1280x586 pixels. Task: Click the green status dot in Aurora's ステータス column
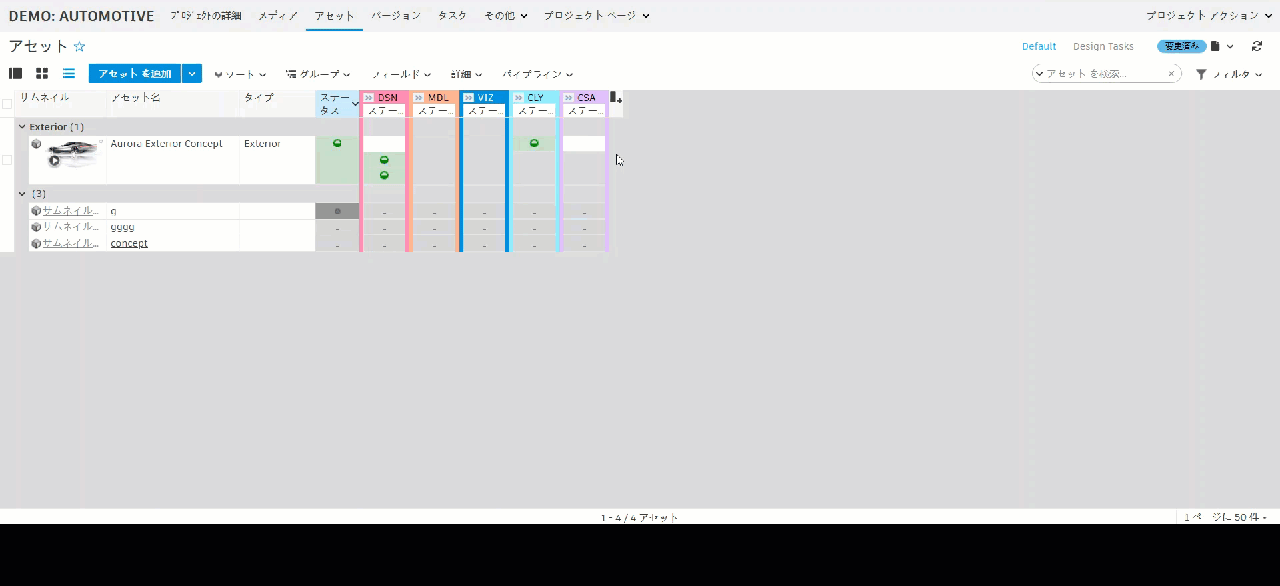click(337, 144)
